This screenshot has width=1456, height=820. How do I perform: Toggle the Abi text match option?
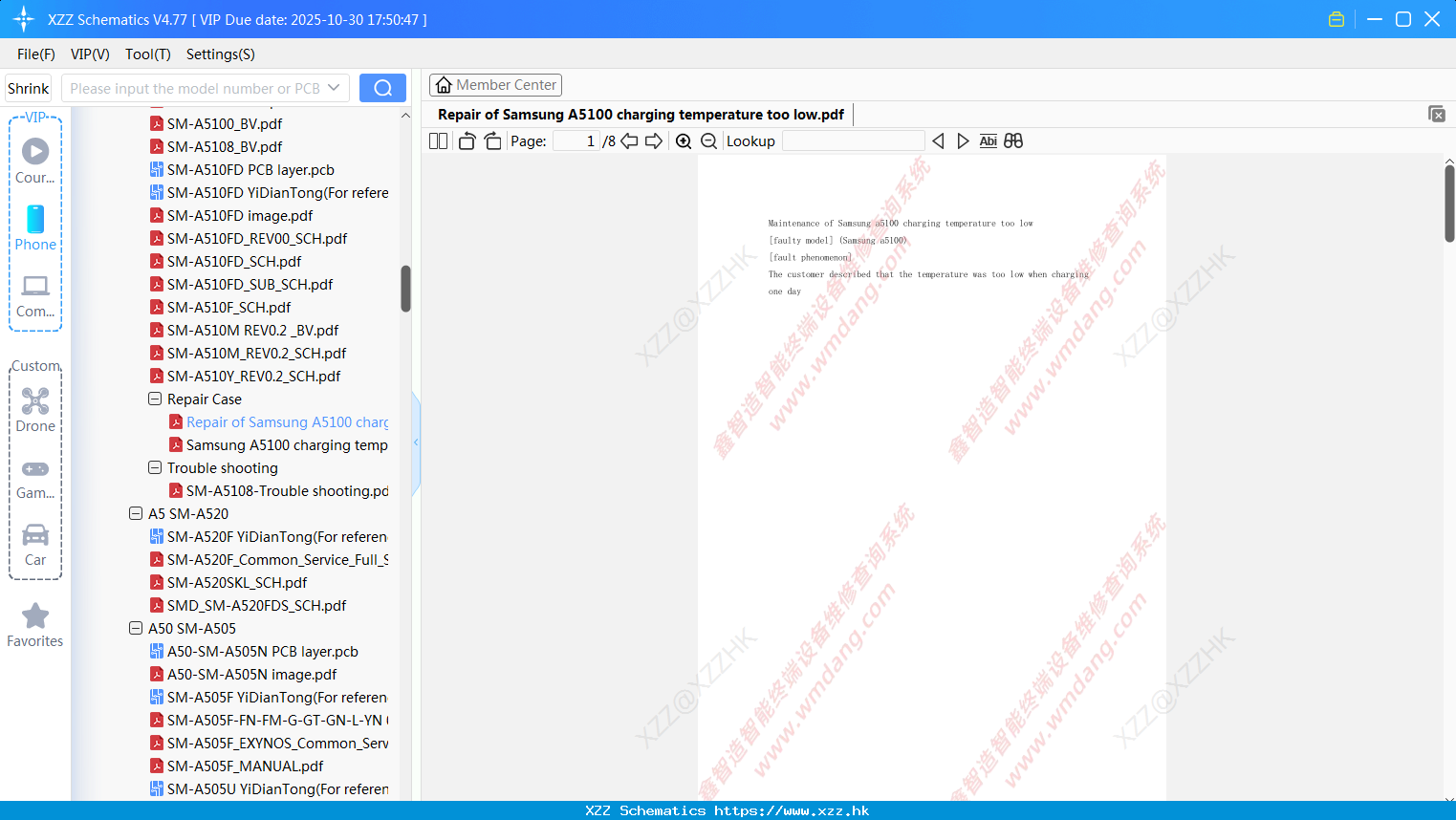click(989, 141)
